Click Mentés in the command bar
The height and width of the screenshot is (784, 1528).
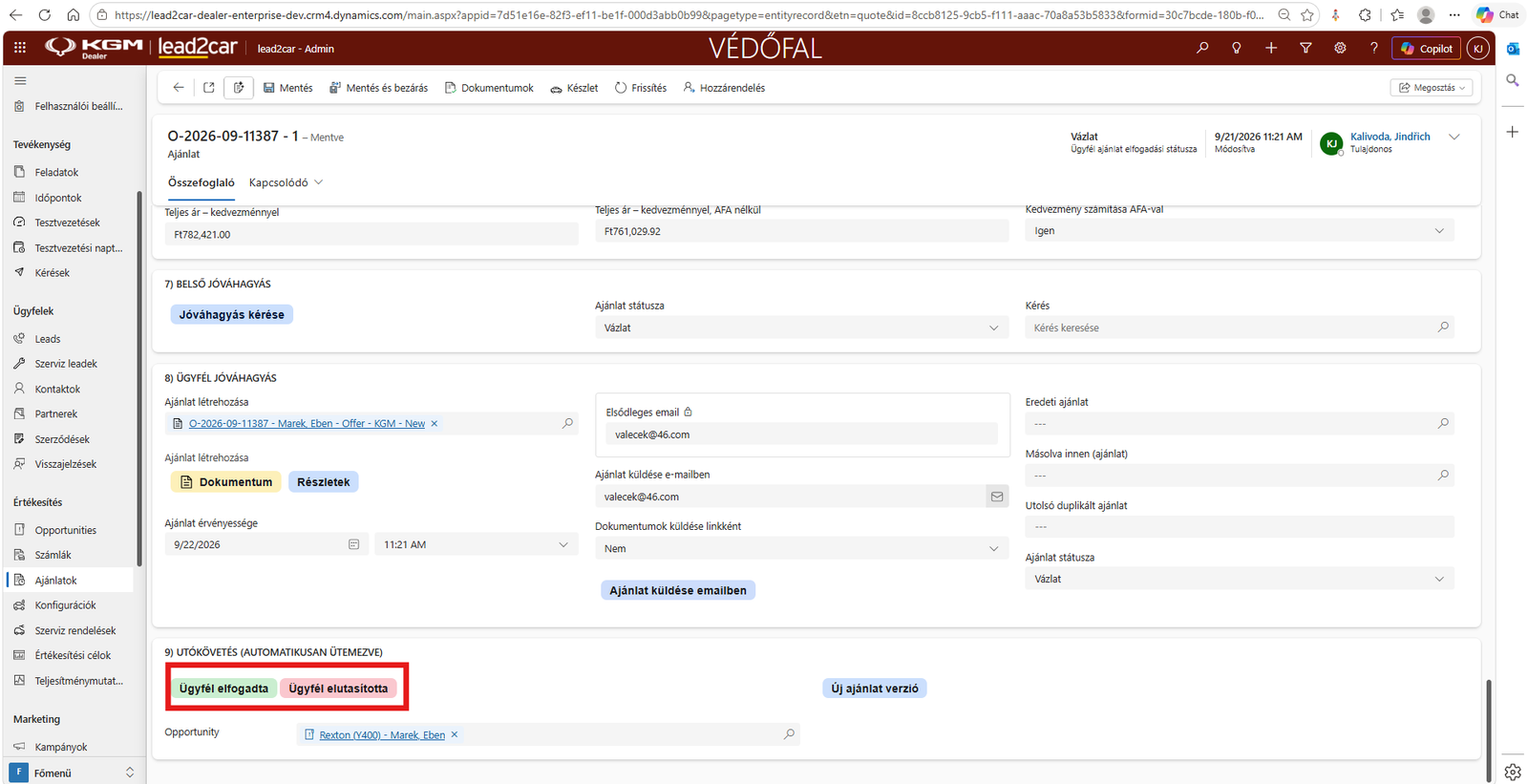click(287, 88)
